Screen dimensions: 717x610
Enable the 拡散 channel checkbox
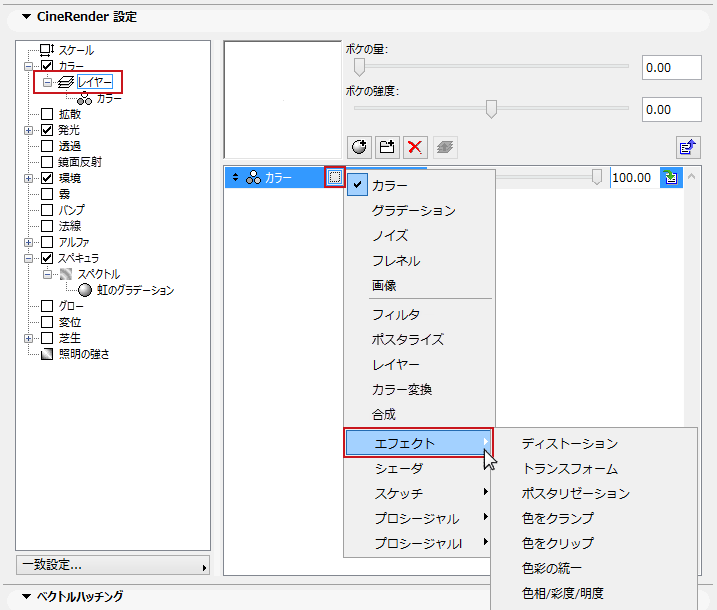47,114
